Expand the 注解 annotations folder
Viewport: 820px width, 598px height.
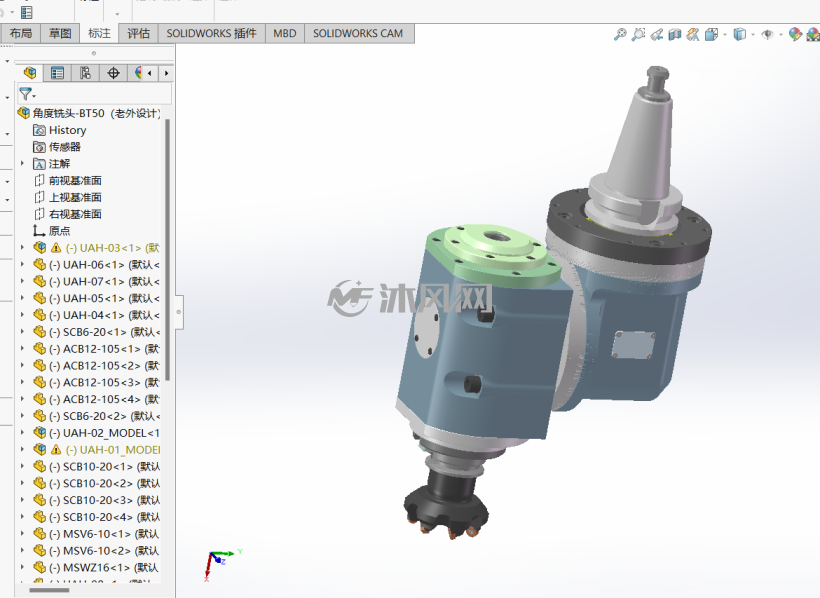(22, 164)
